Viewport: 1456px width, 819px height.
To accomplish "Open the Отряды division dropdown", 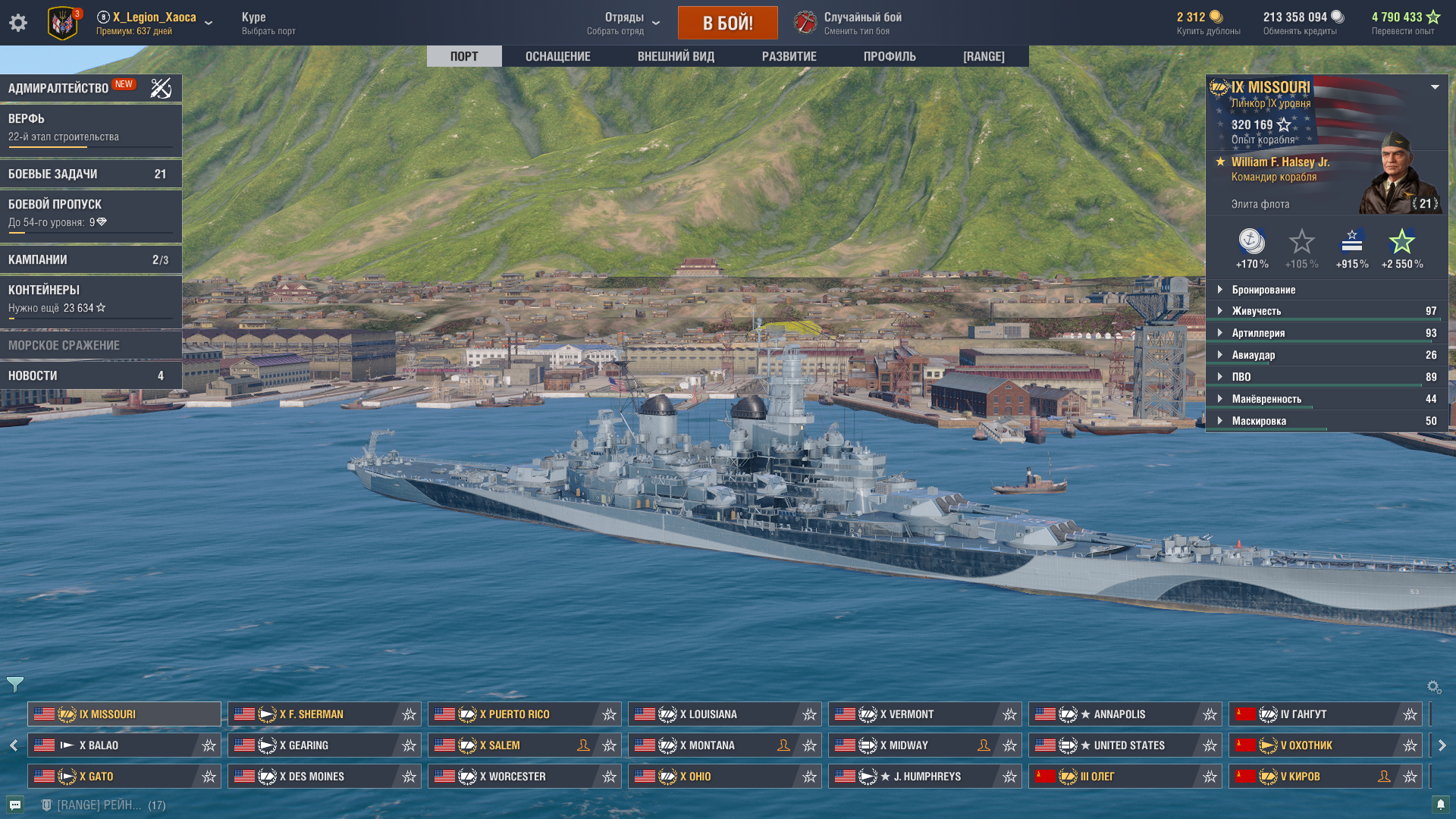I will [x=656, y=23].
